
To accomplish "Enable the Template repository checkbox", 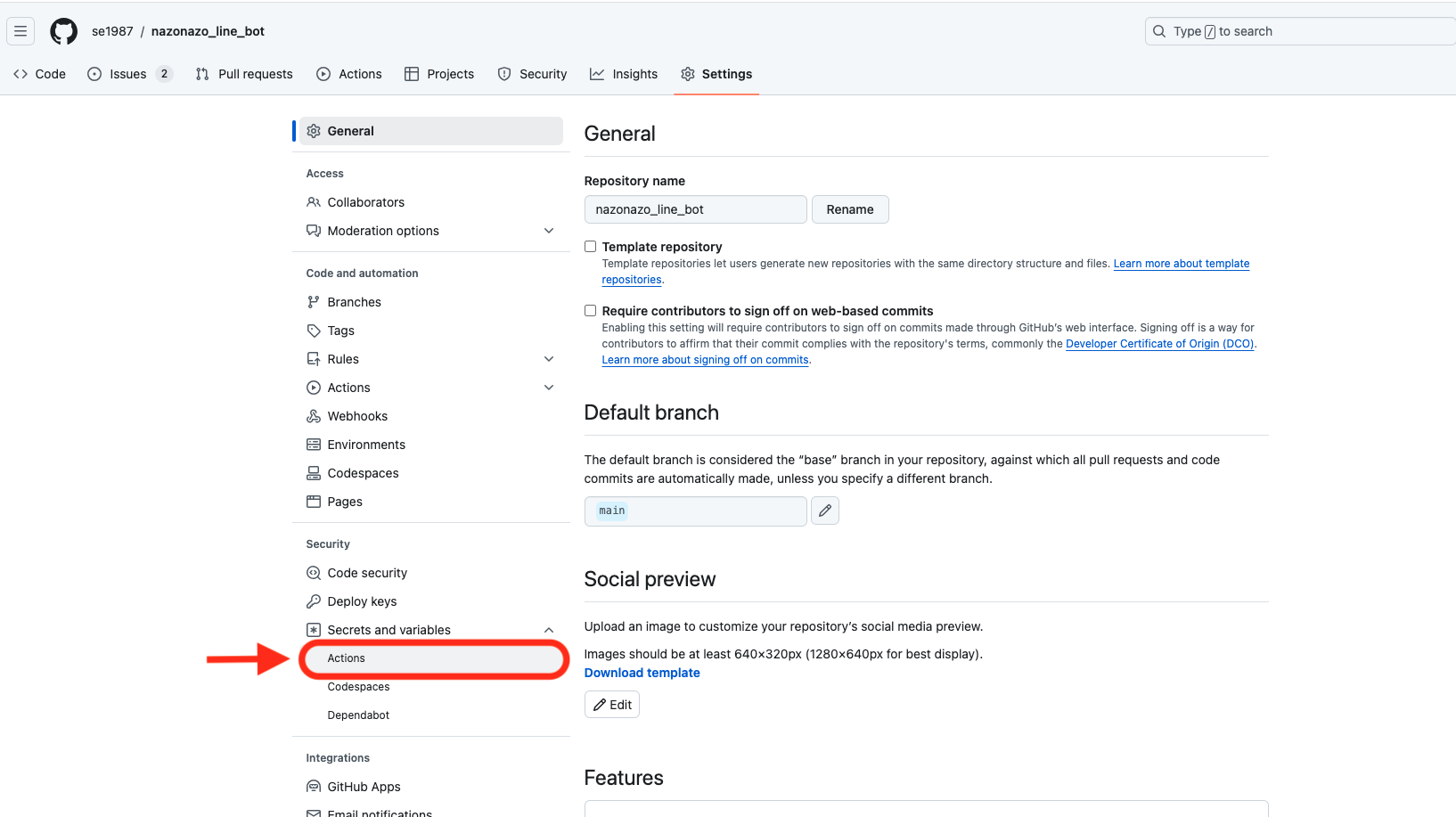I will click(x=590, y=247).
